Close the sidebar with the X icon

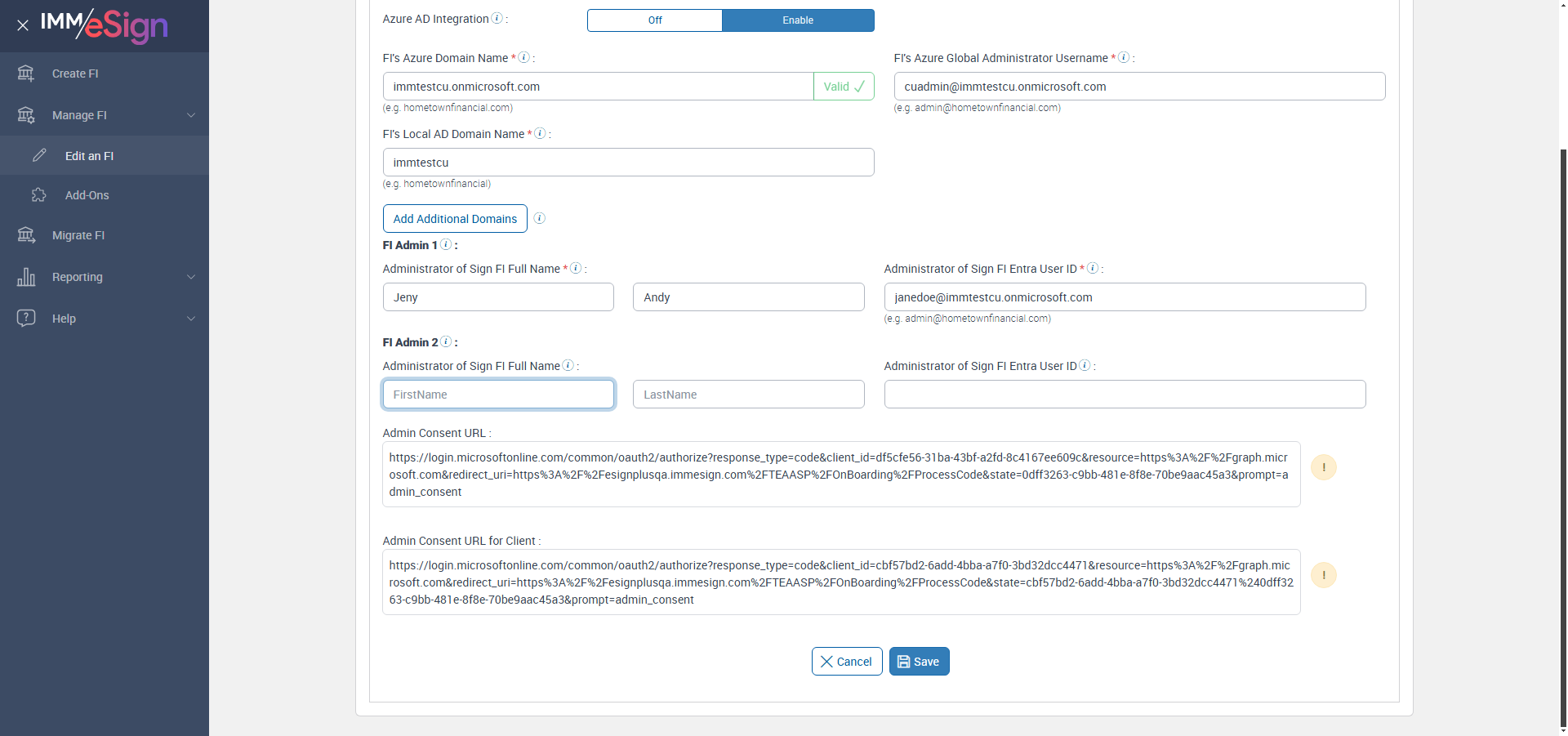pyautogui.click(x=23, y=25)
